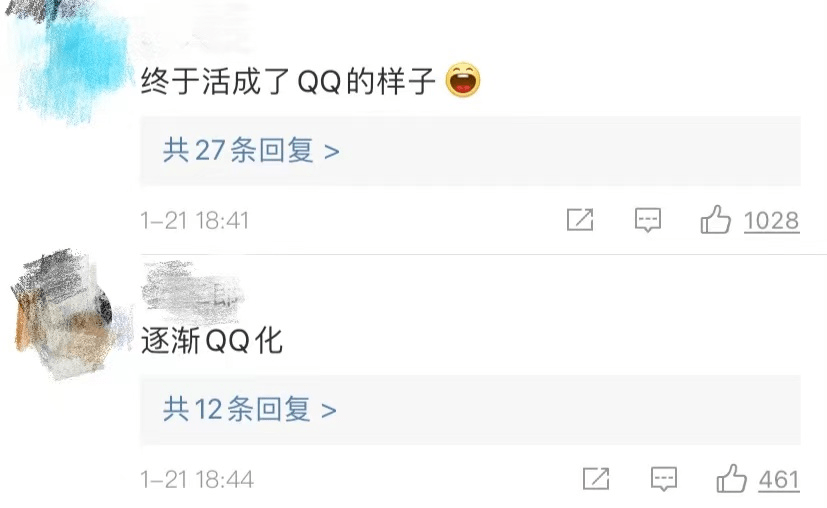The width and height of the screenshot is (827, 508).
Task: Expand the 共27条回复 reply thread
Action: (470, 151)
